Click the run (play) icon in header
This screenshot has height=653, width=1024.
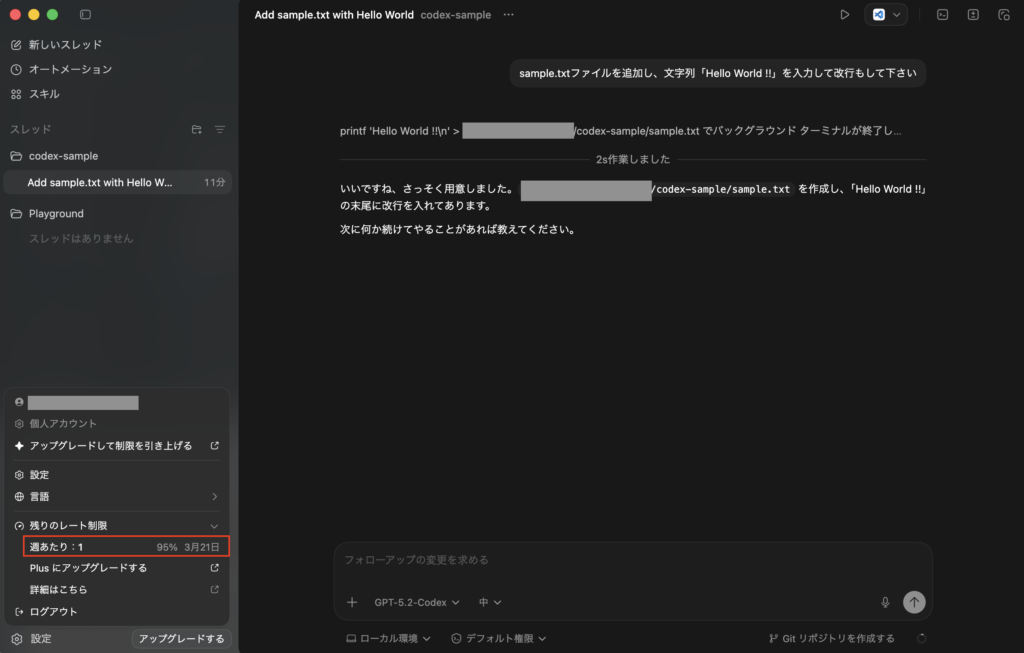point(844,15)
